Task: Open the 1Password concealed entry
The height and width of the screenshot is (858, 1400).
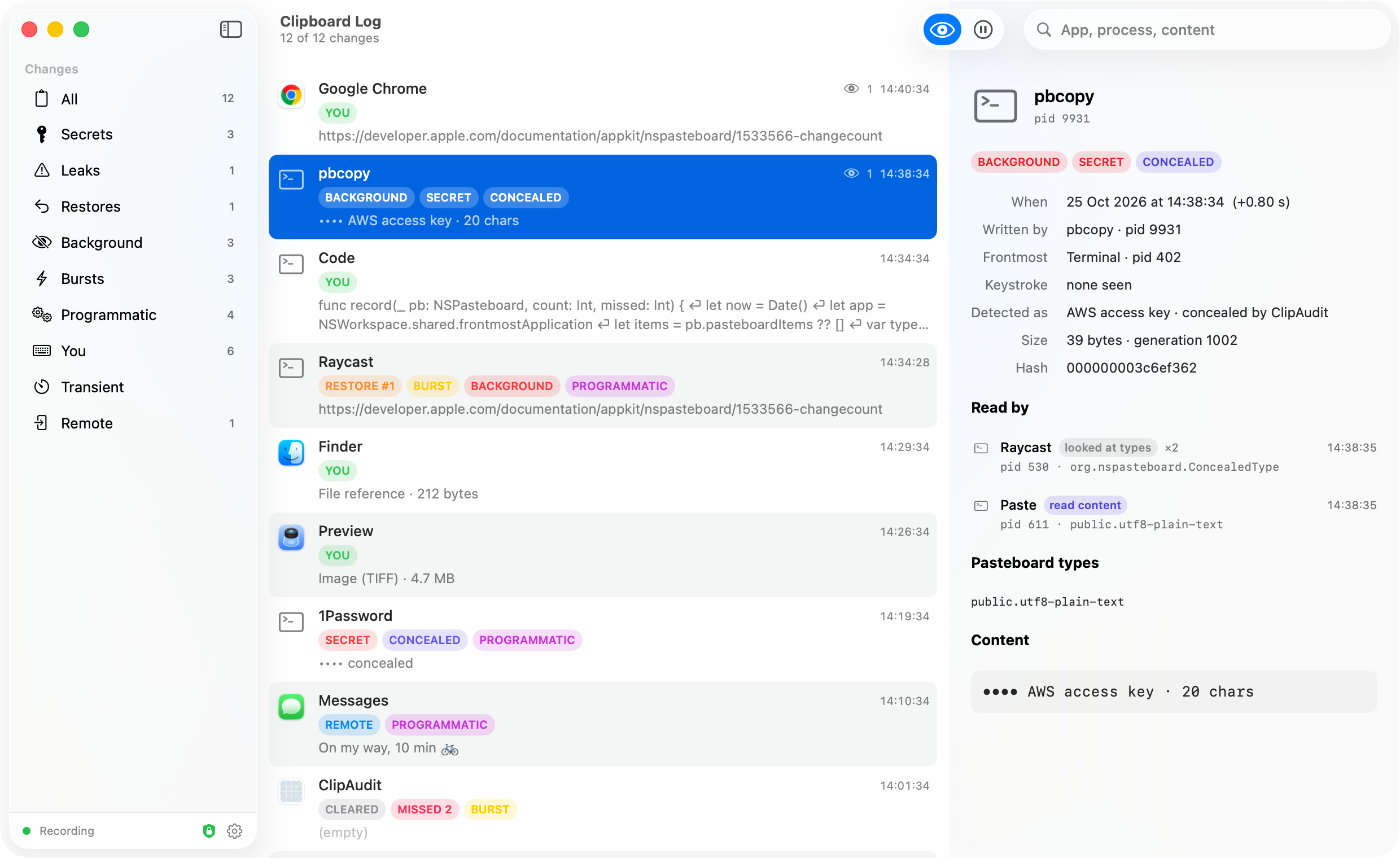Action: pos(602,639)
